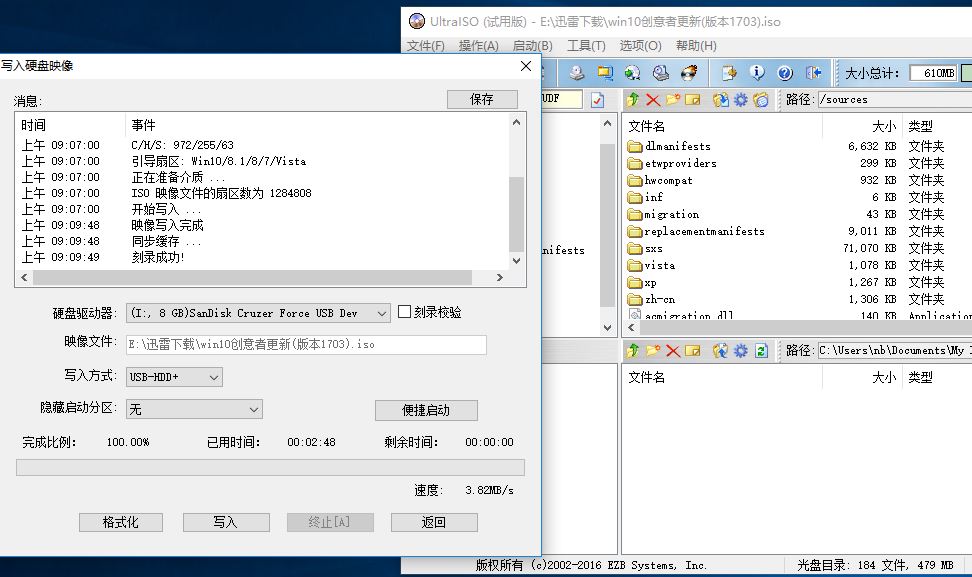Click the write progress bar
The width and height of the screenshot is (972, 577).
pos(270,467)
